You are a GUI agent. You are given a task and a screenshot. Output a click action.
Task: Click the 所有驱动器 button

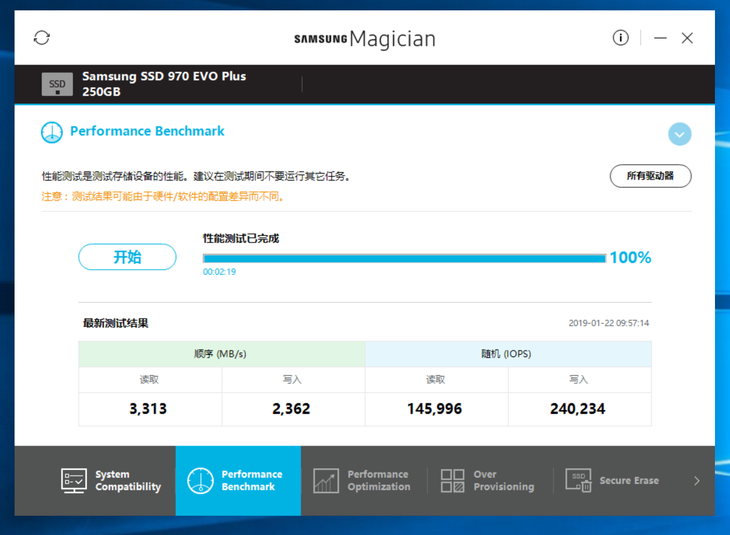(x=650, y=176)
